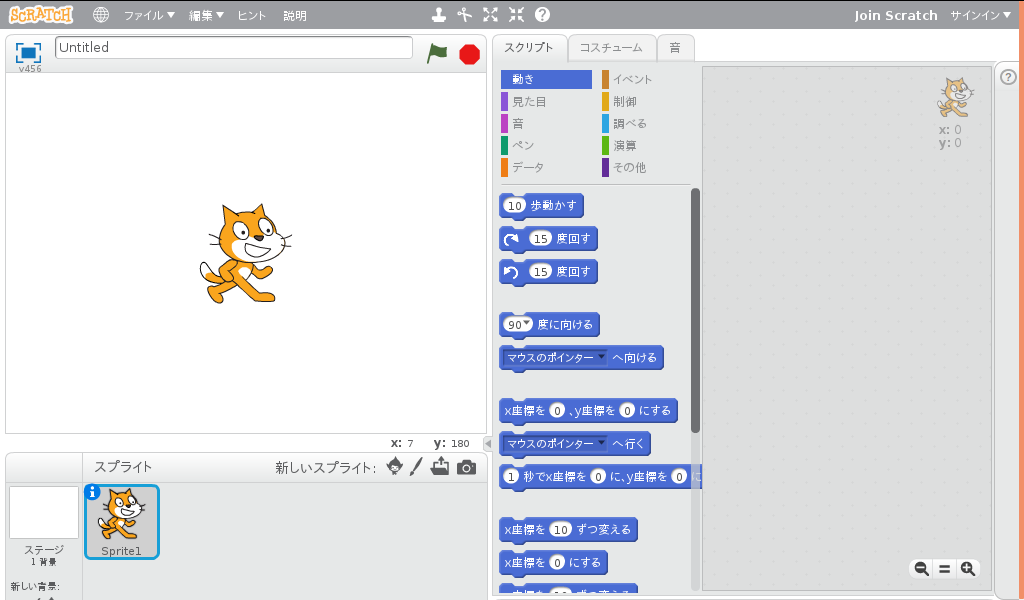1024x600 pixels.
Task: Click x field in x座標を0,y座標を0にする block
Action: [x=556, y=411]
